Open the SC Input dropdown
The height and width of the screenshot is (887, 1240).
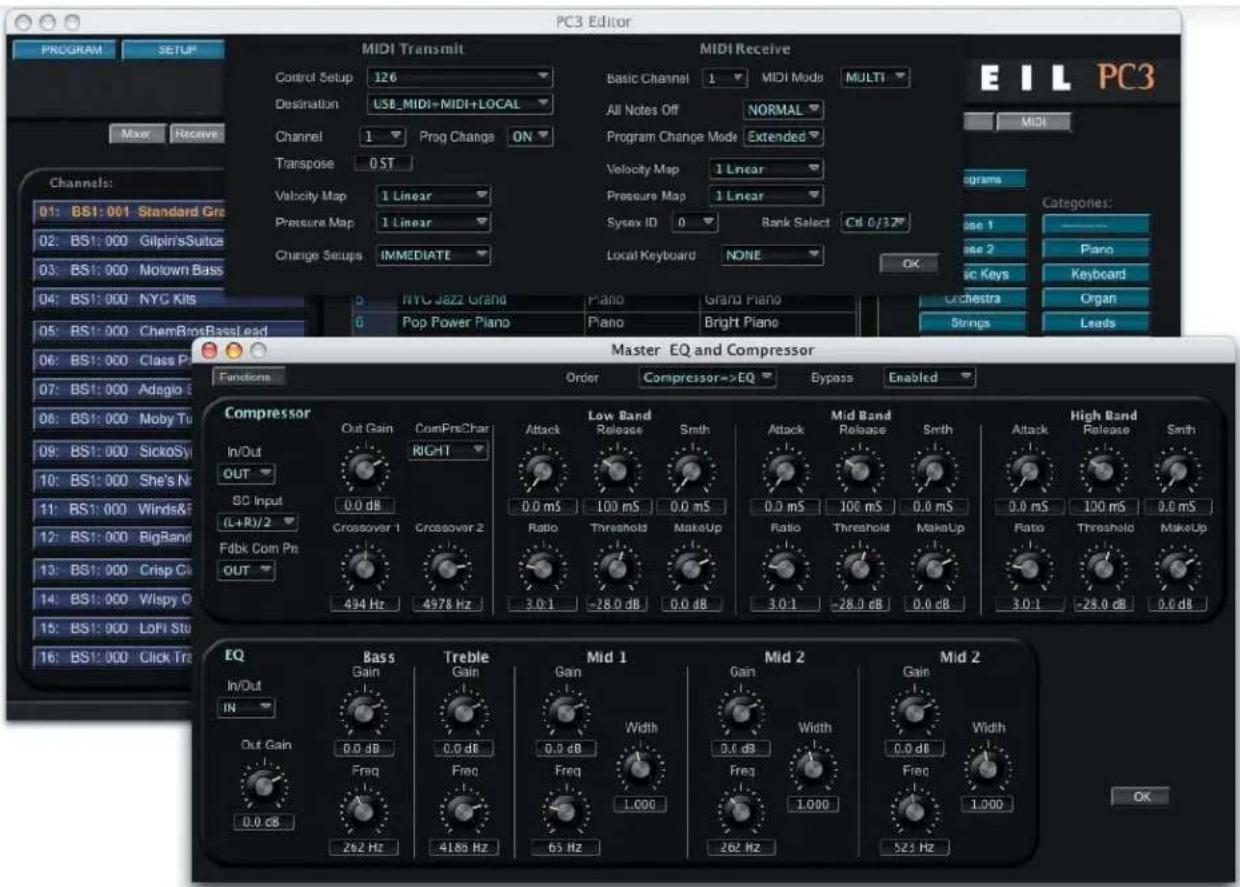[x=257, y=521]
